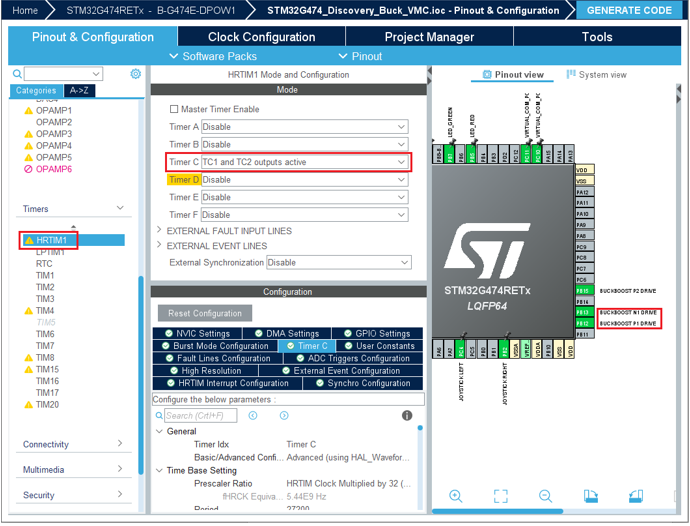Click the green PB15 pin on chip

(x=585, y=291)
